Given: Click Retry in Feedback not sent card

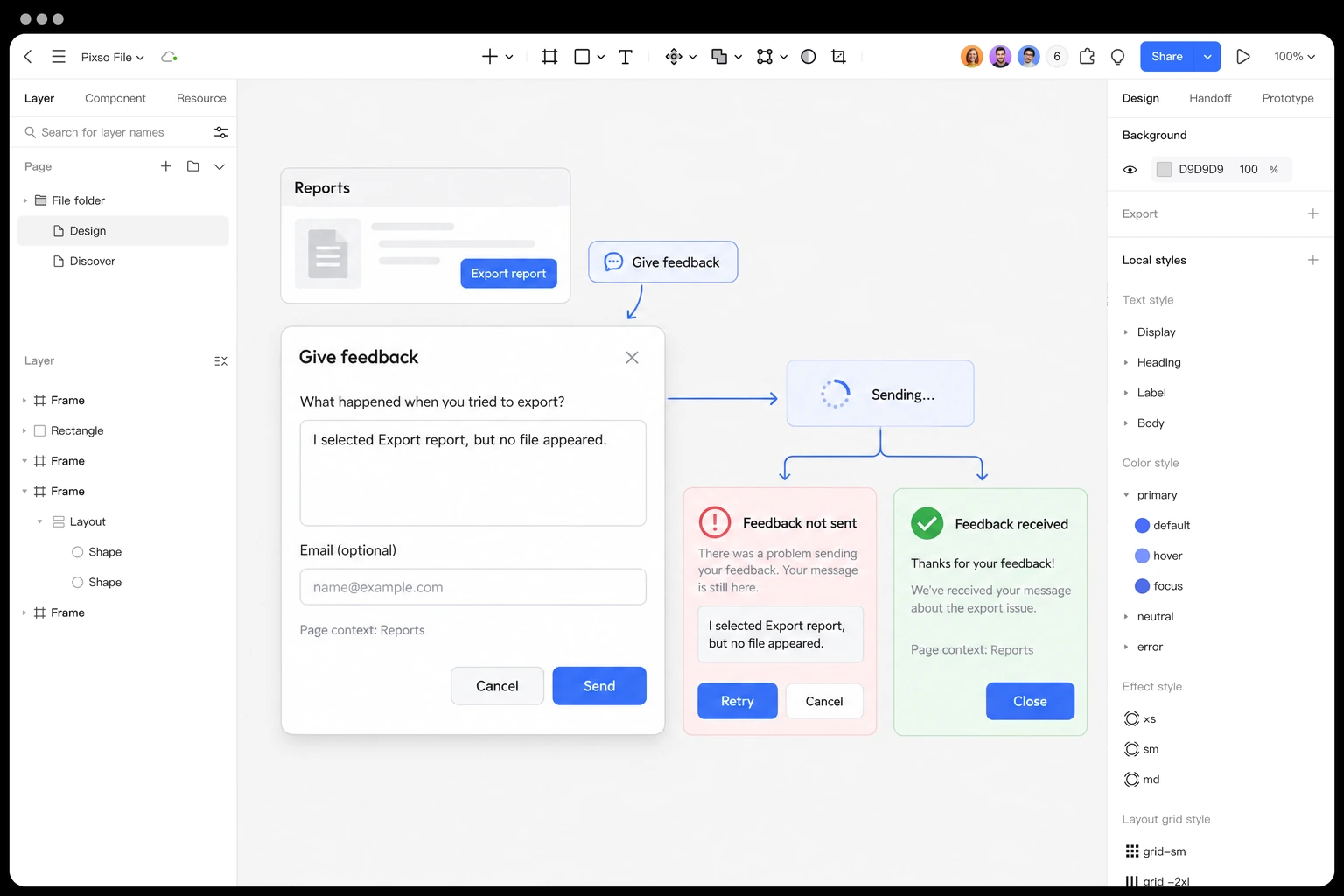Looking at the screenshot, I should click(x=738, y=701).
